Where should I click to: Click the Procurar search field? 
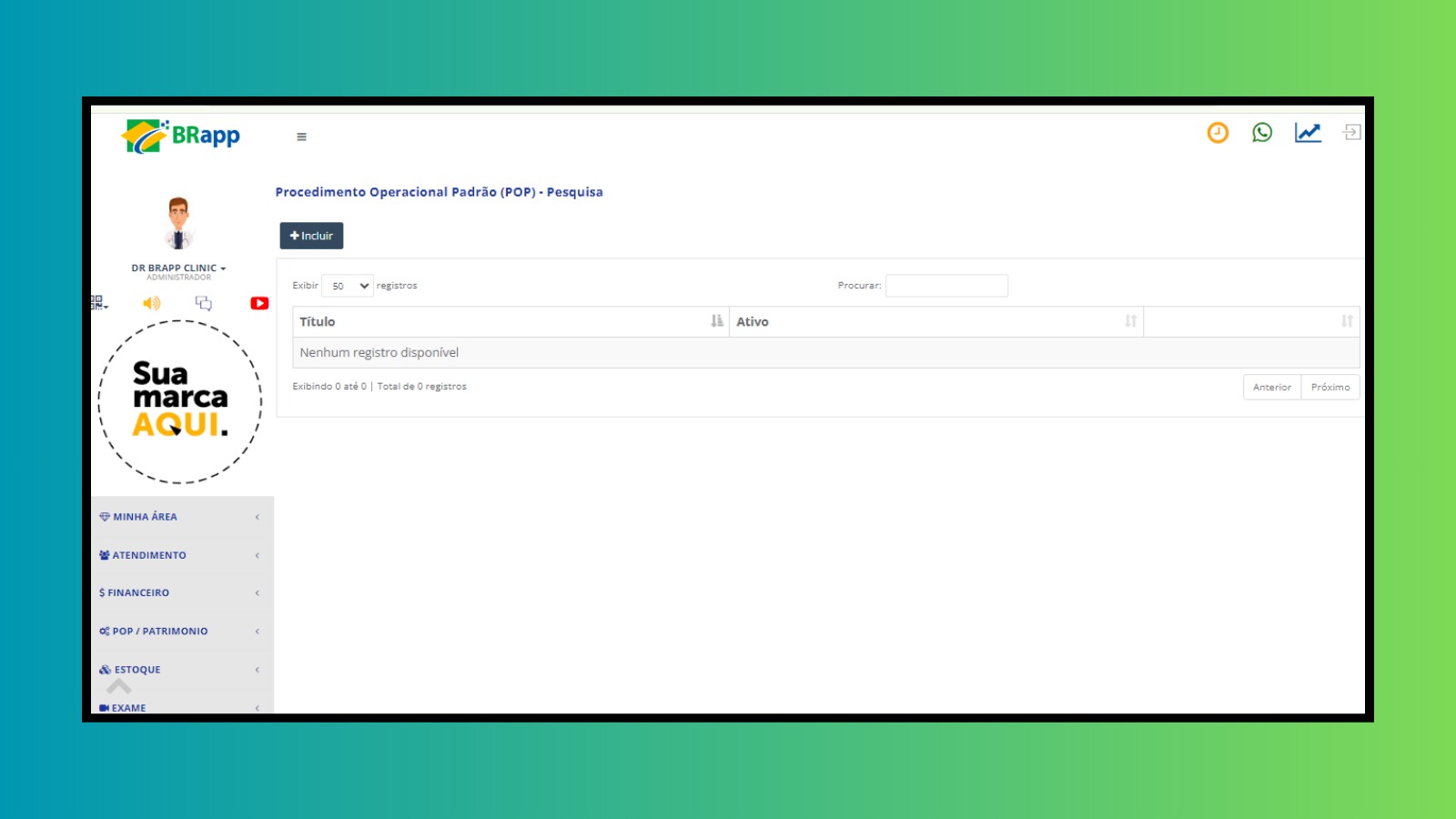point(946,286)
